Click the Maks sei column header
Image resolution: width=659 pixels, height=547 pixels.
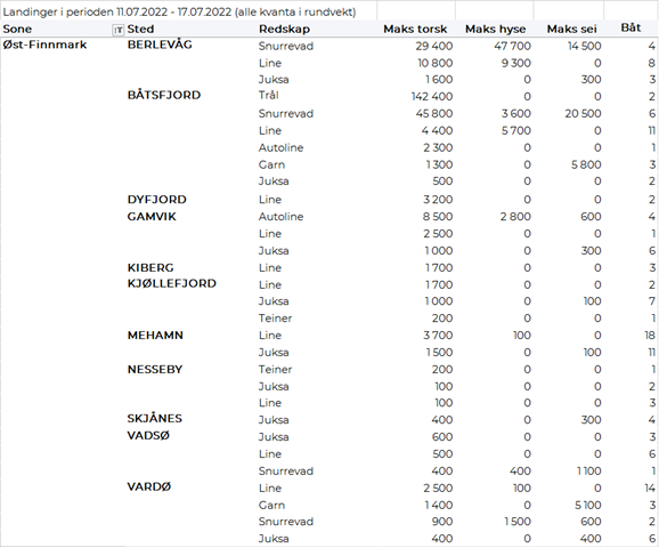570,30
